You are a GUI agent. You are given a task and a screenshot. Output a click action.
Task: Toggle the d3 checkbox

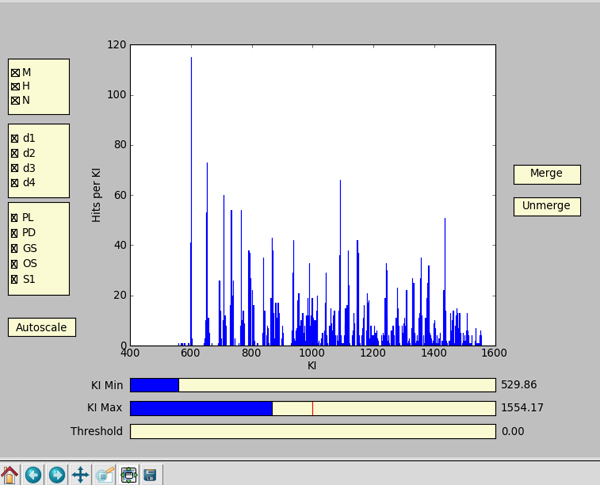pos(15,168)
